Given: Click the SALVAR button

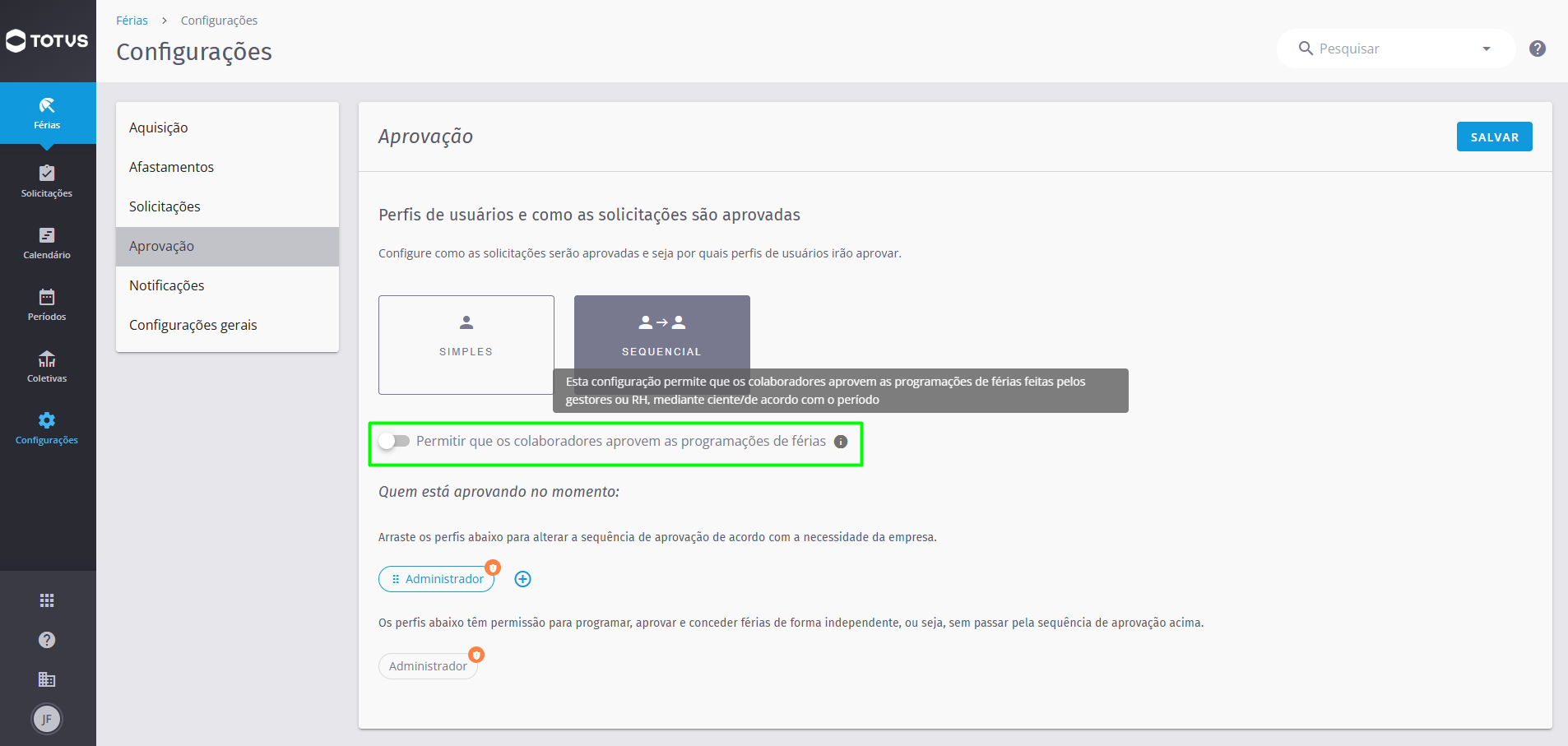Looking at the screenshot, I should 1494,137.
